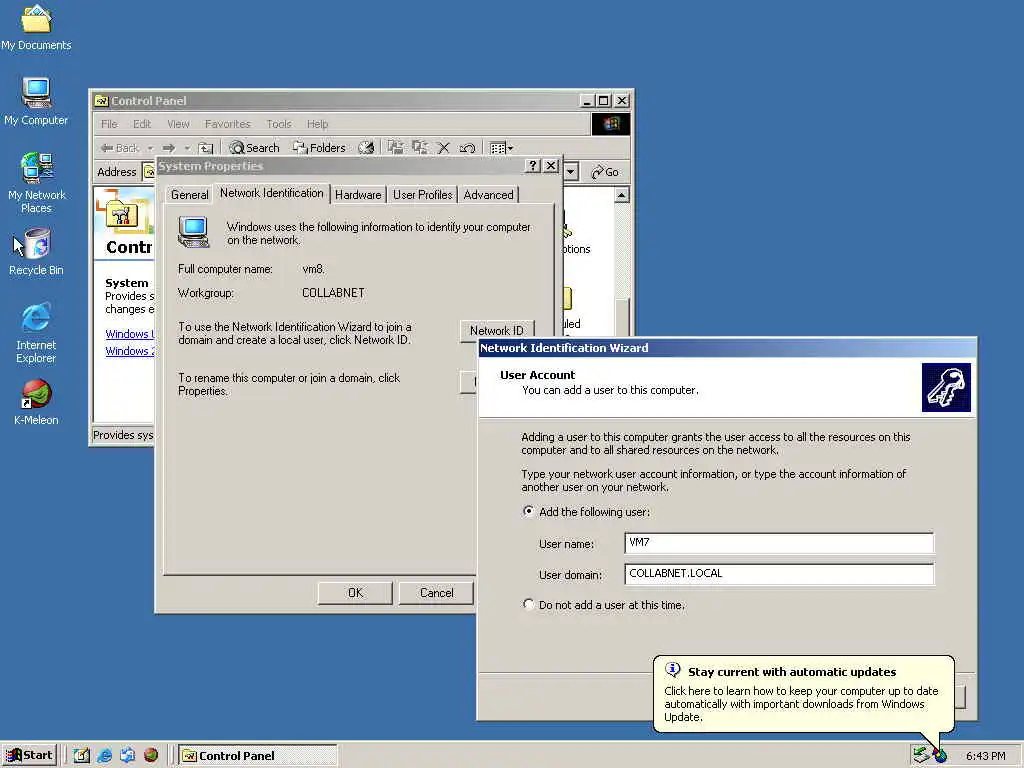Open the Forward history dropdown arrow
The image size is (1024, 768).
pos(187,148)
